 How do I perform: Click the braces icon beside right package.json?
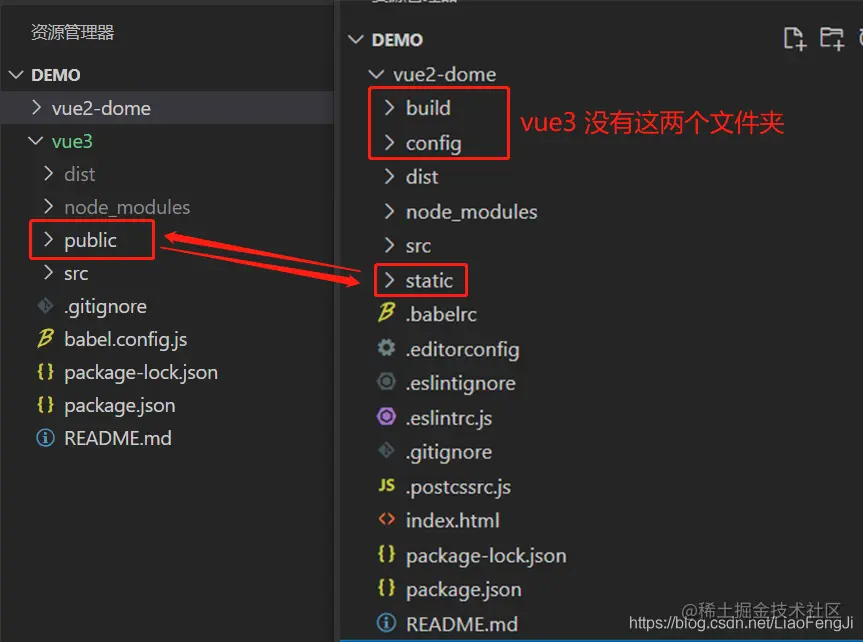tap(386, 588)
